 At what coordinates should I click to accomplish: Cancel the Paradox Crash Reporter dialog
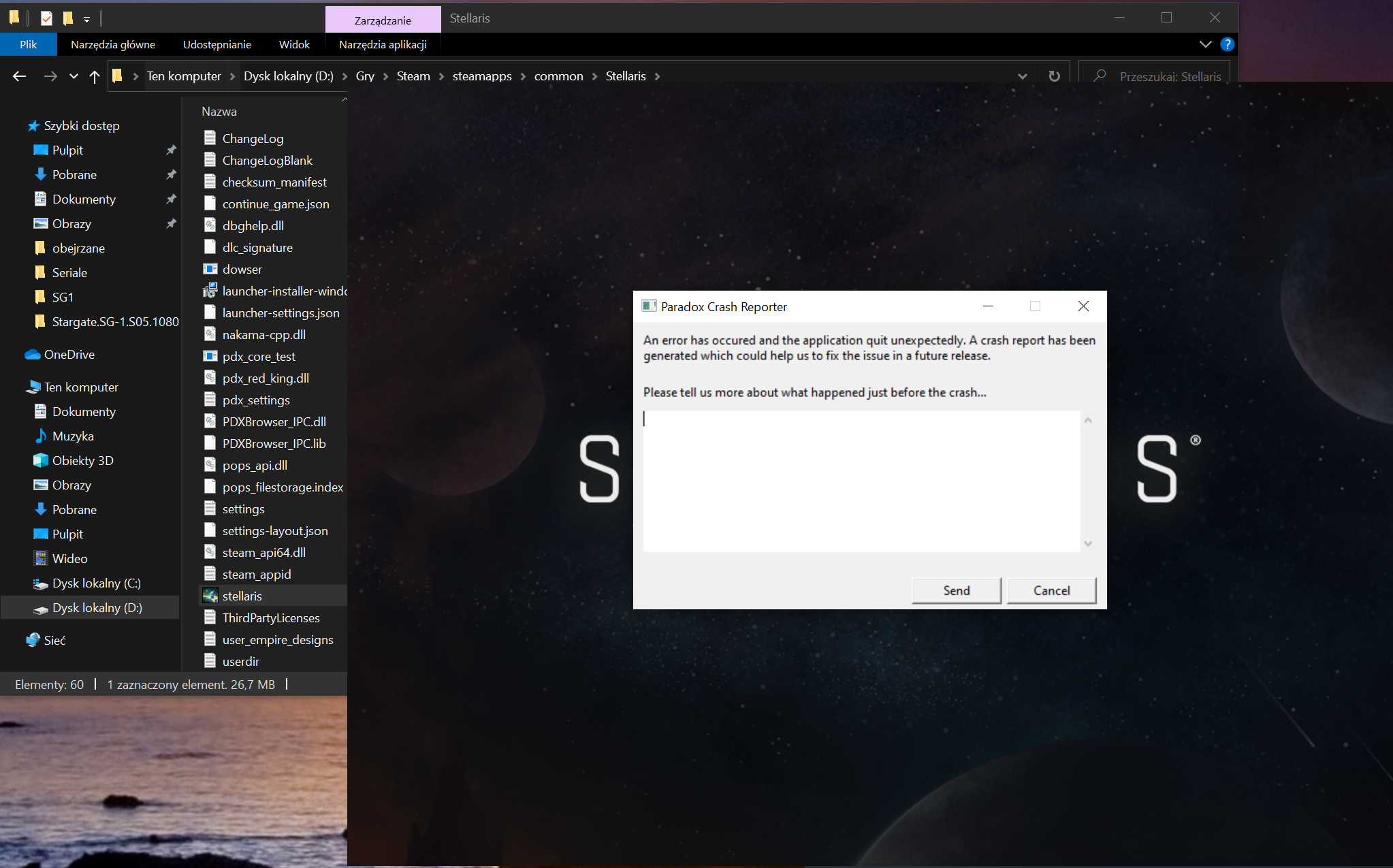(x=1051, y=590)
